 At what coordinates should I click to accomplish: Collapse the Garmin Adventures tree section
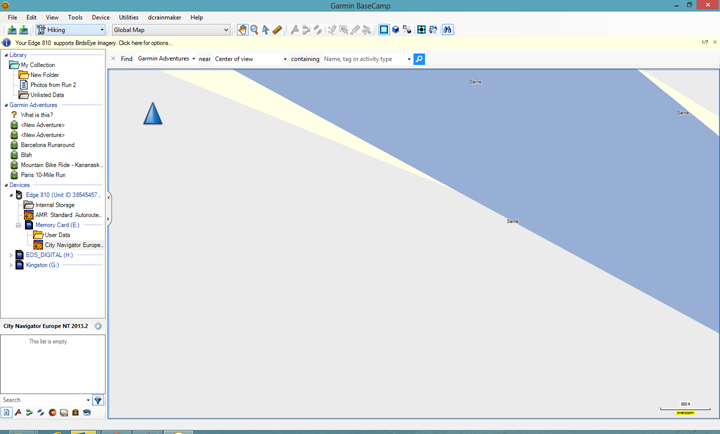coord(6,105)
